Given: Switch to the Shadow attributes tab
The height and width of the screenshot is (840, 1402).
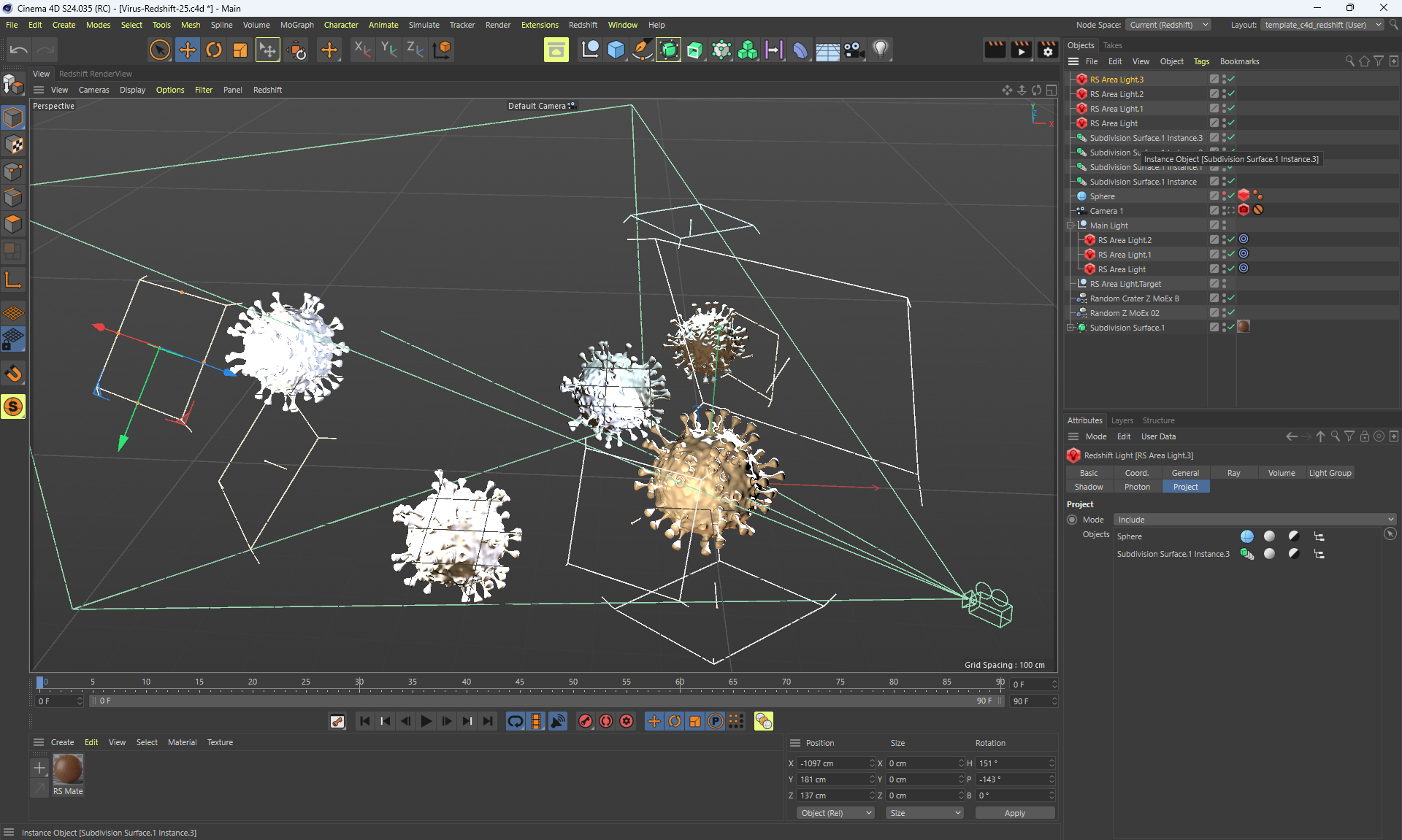Looking at the screenshot, I should pyautogui.click(x=1089, y=487).
